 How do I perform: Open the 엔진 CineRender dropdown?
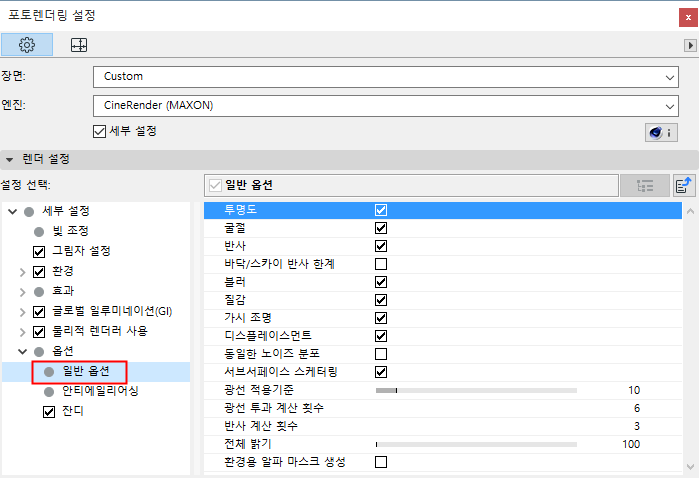click(x=386, y=106)
